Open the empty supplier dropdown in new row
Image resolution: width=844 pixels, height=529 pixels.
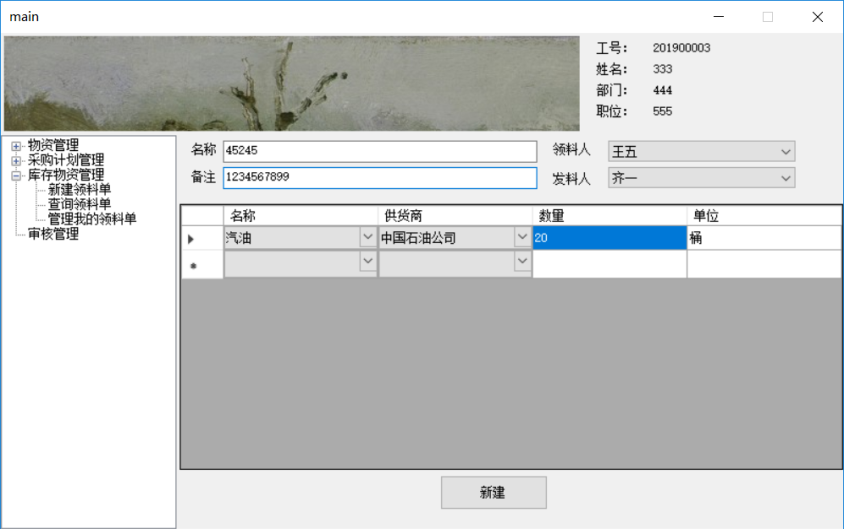pos(522,261)
